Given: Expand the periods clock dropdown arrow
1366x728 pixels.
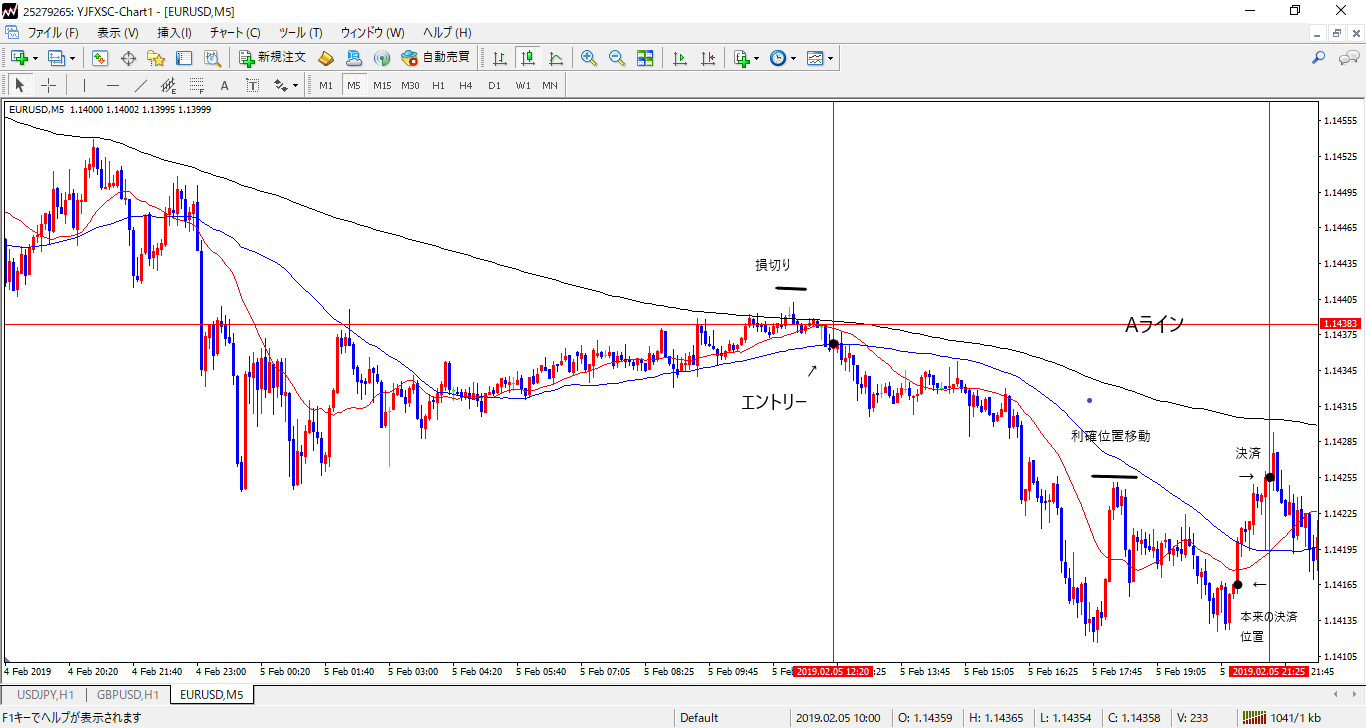Looking at the screenshot, I should (x=794, y=58).
